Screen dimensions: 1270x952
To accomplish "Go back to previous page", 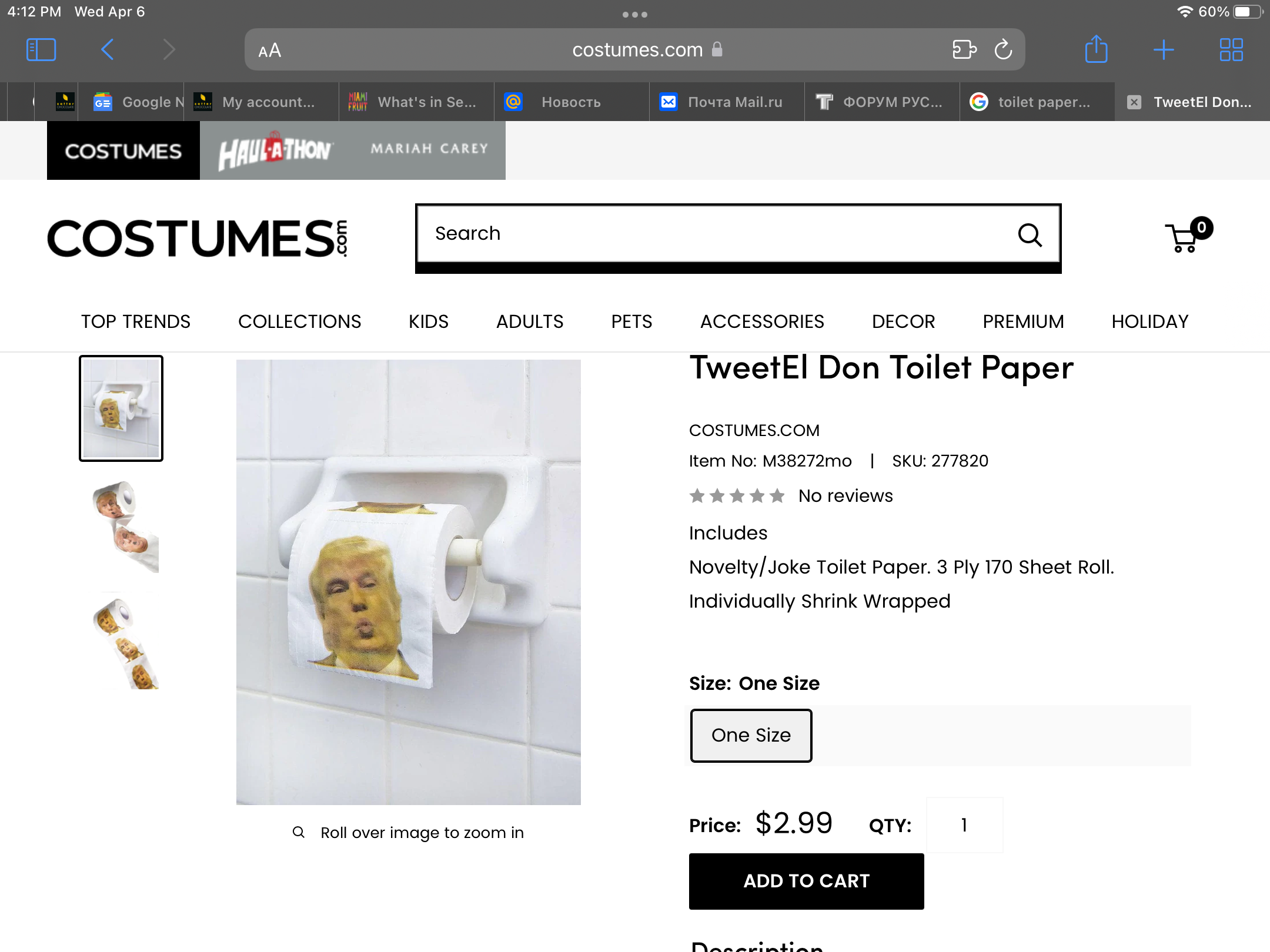I will click(107, 50).
